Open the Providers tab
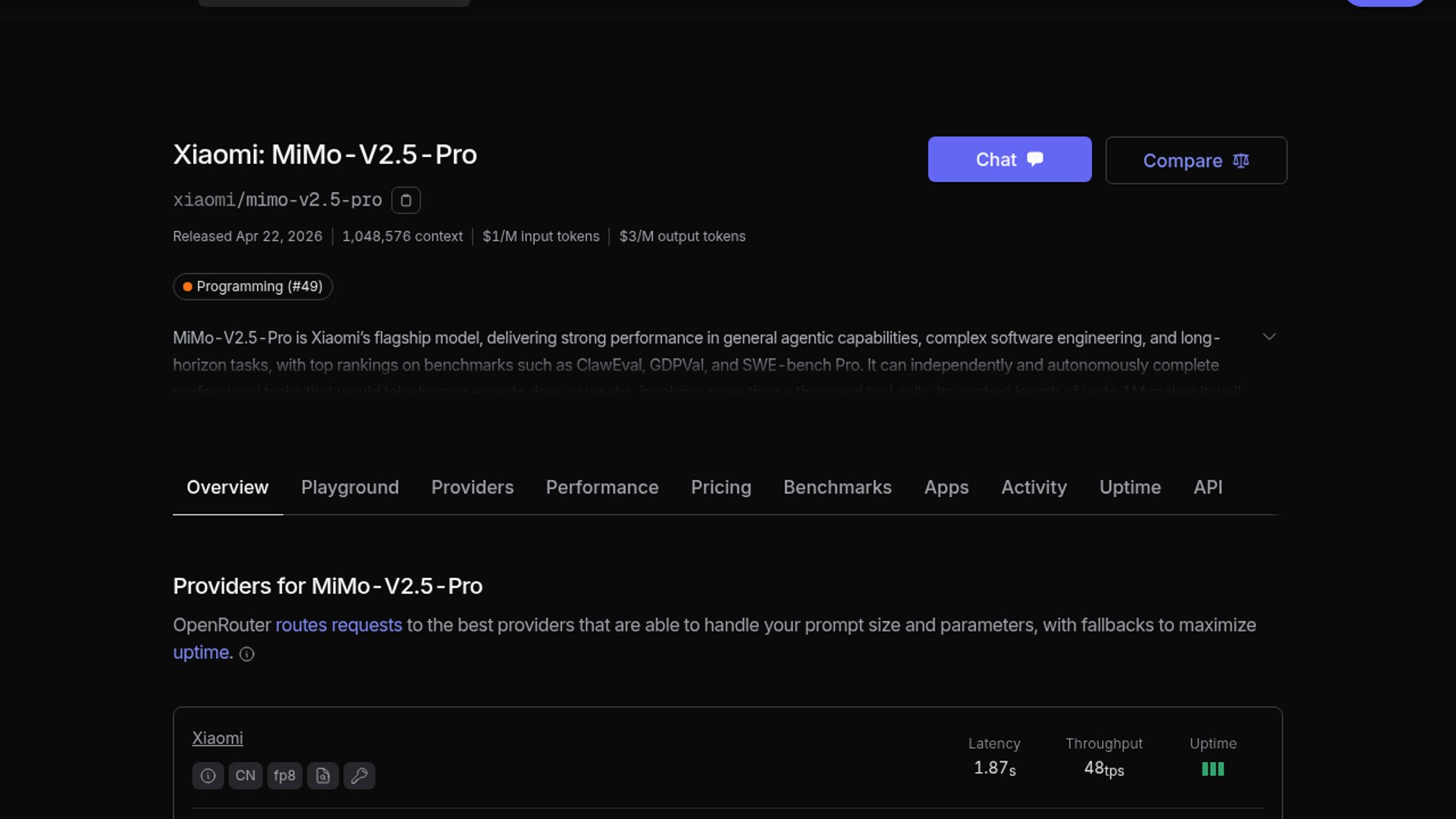This screenshot has height=819, width=1456. [472, 488]
